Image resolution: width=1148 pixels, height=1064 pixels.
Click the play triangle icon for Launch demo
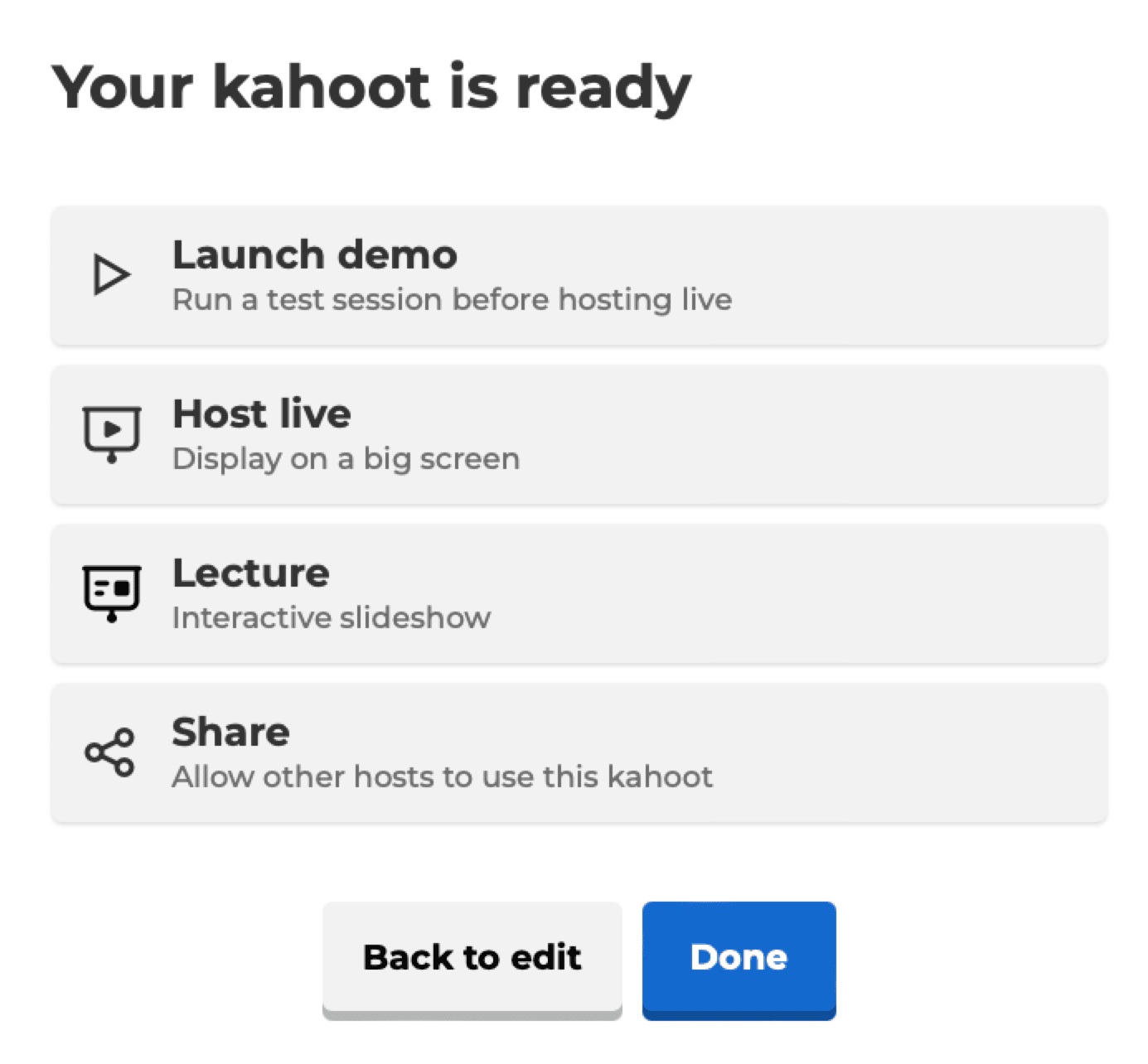tap(111, 275)
